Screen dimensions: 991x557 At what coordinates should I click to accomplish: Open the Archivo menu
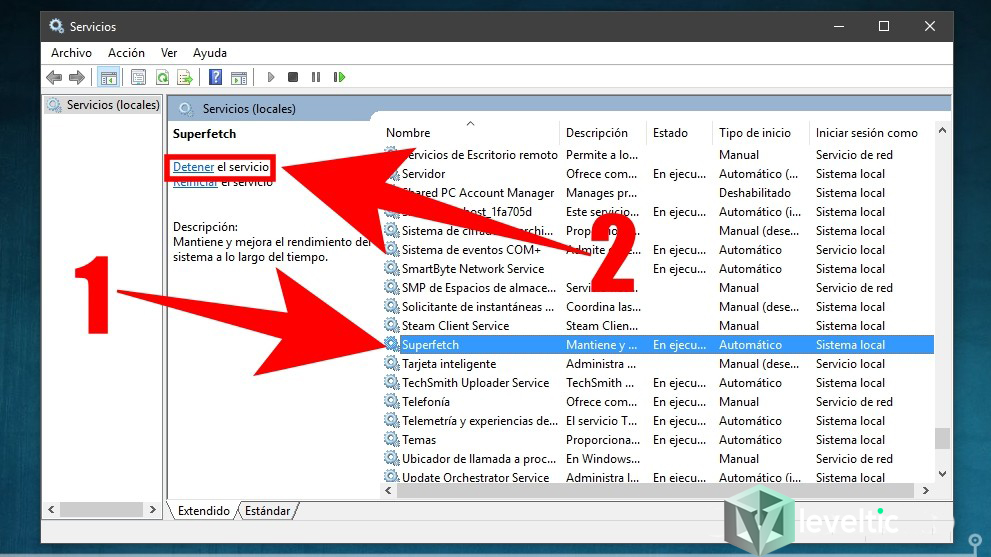[71, 53]
